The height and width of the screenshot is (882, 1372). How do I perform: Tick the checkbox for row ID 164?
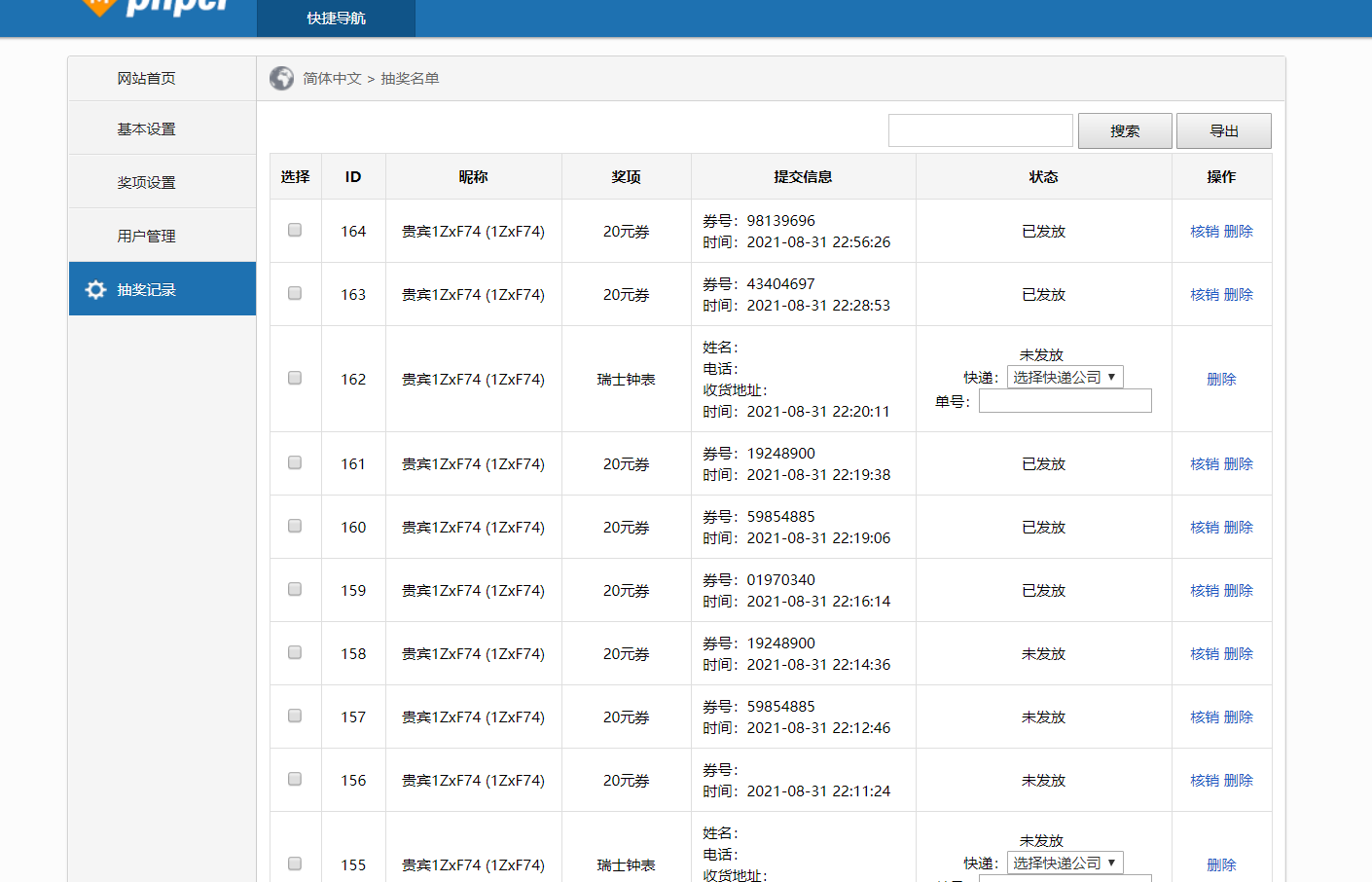coord(295,230)
